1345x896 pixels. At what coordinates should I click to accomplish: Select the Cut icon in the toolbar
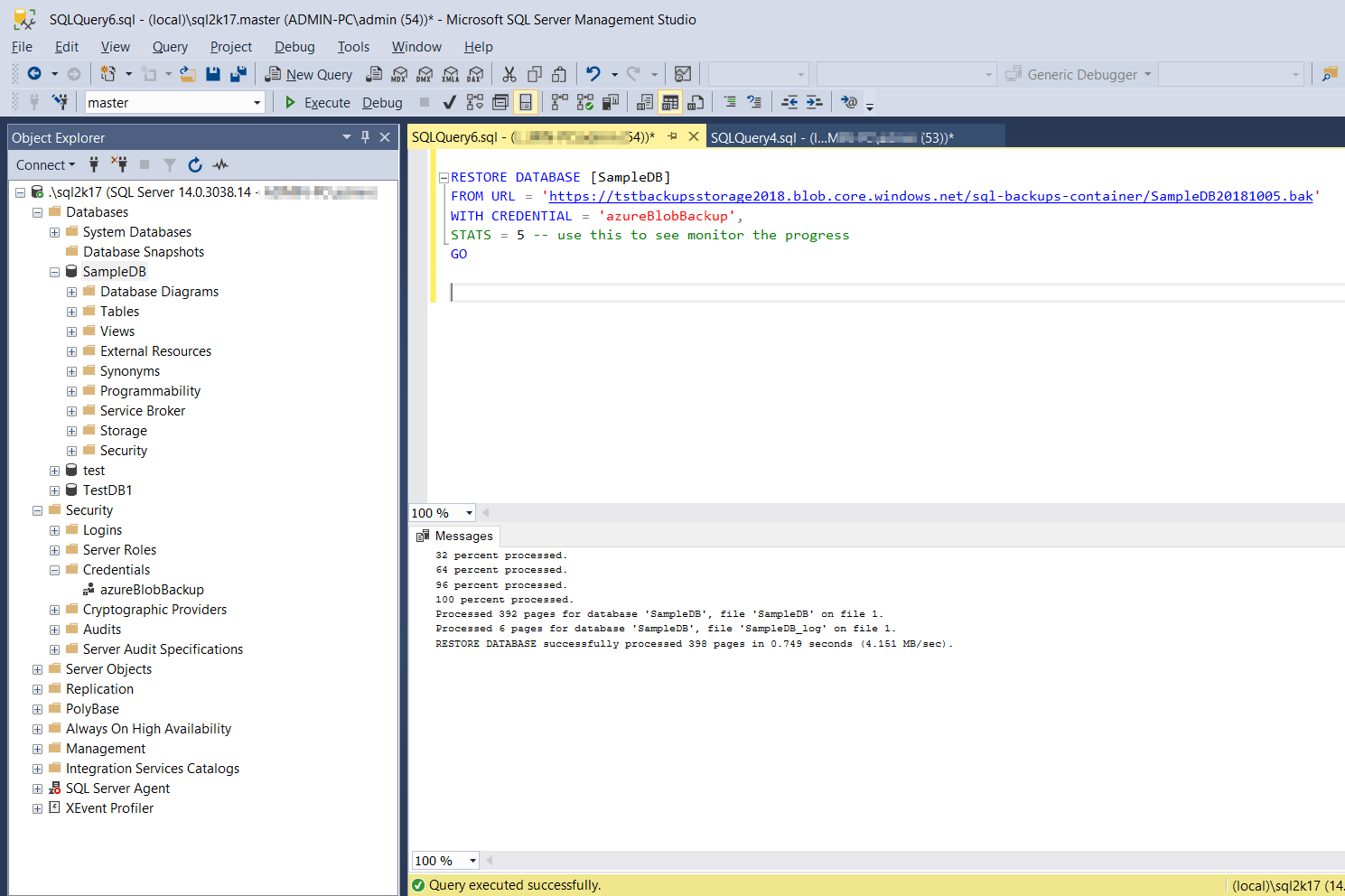(509, 74)
